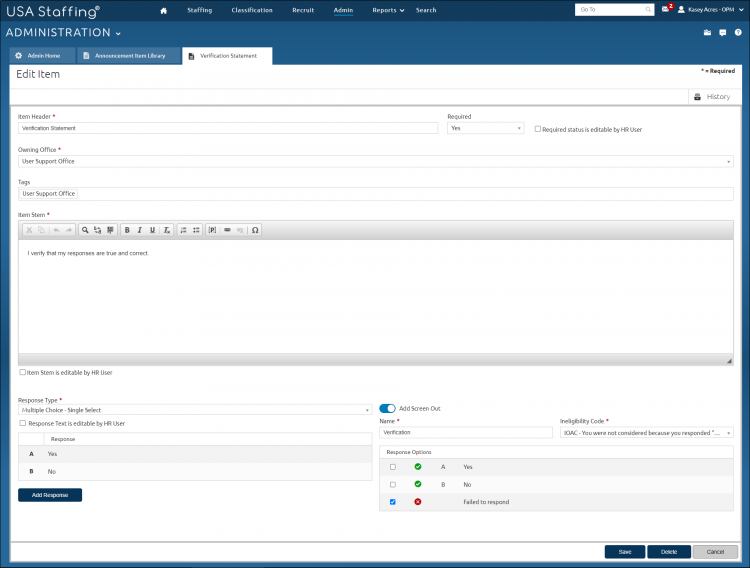
Task: Select the Verification Statement tab
Action: click(x=227, y=56)
